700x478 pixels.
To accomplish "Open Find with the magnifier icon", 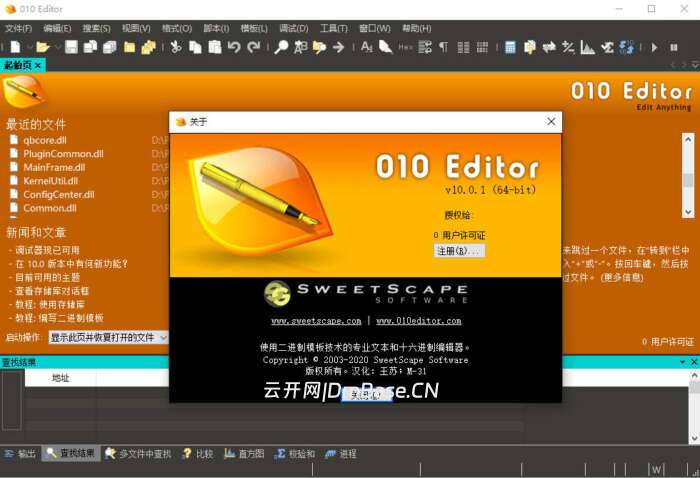I will (281, 47).
